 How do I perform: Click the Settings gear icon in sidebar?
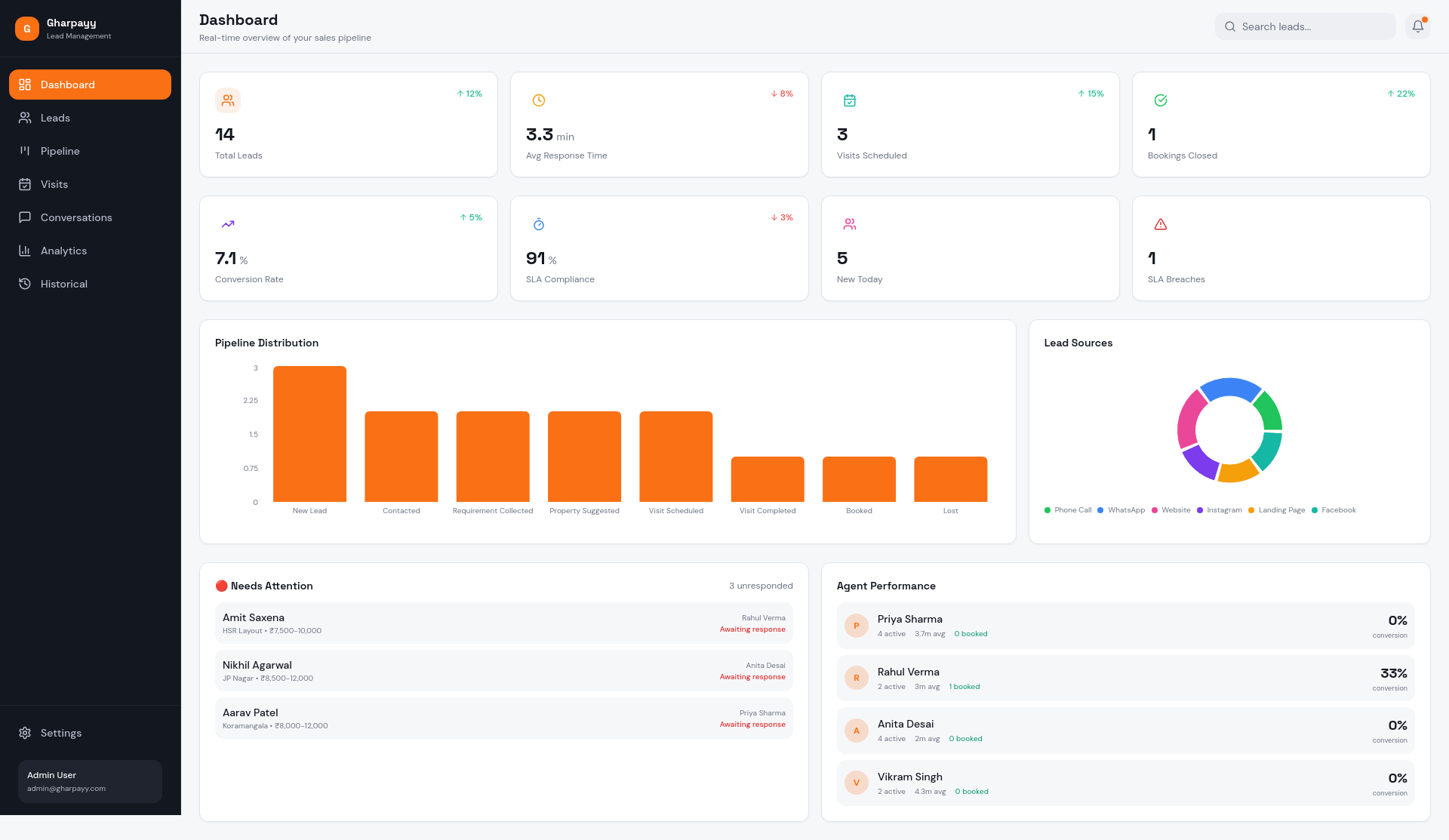click(x=25, y=733)
